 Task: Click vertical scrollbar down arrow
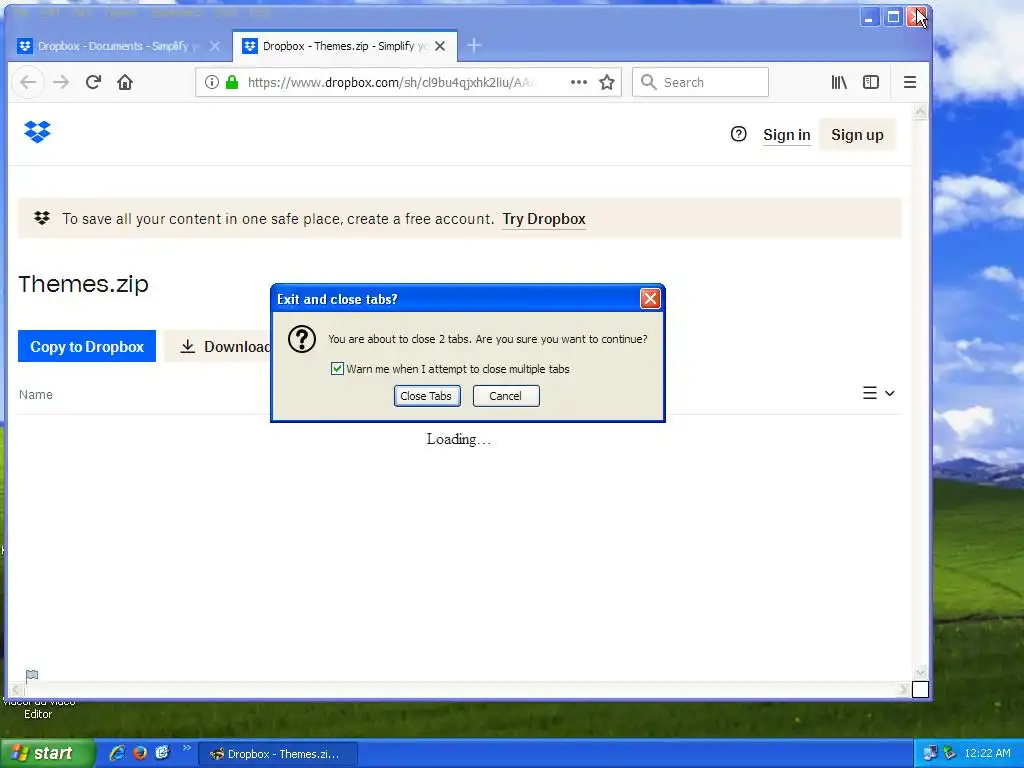point(920,673)
